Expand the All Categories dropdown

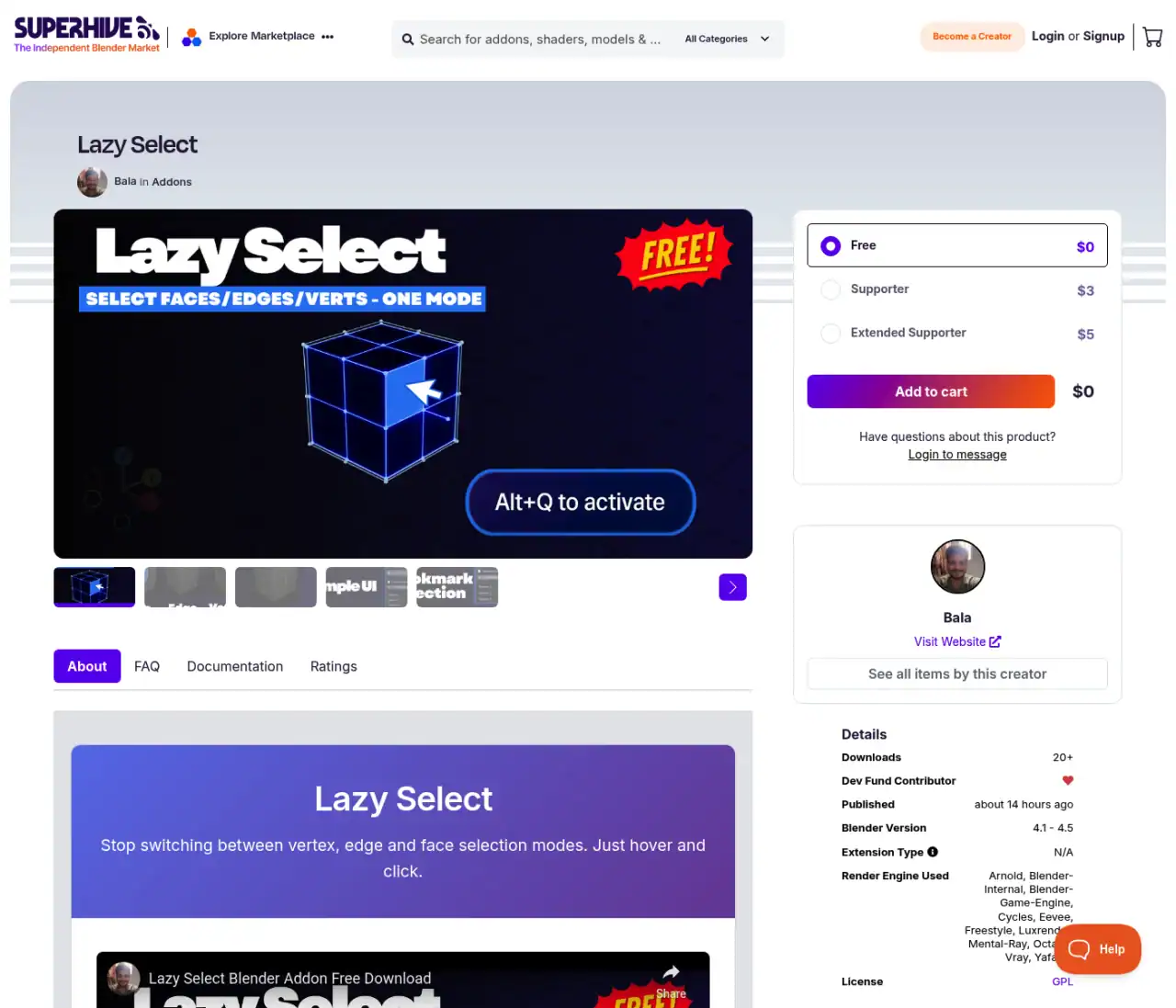(x=727, y=40)
